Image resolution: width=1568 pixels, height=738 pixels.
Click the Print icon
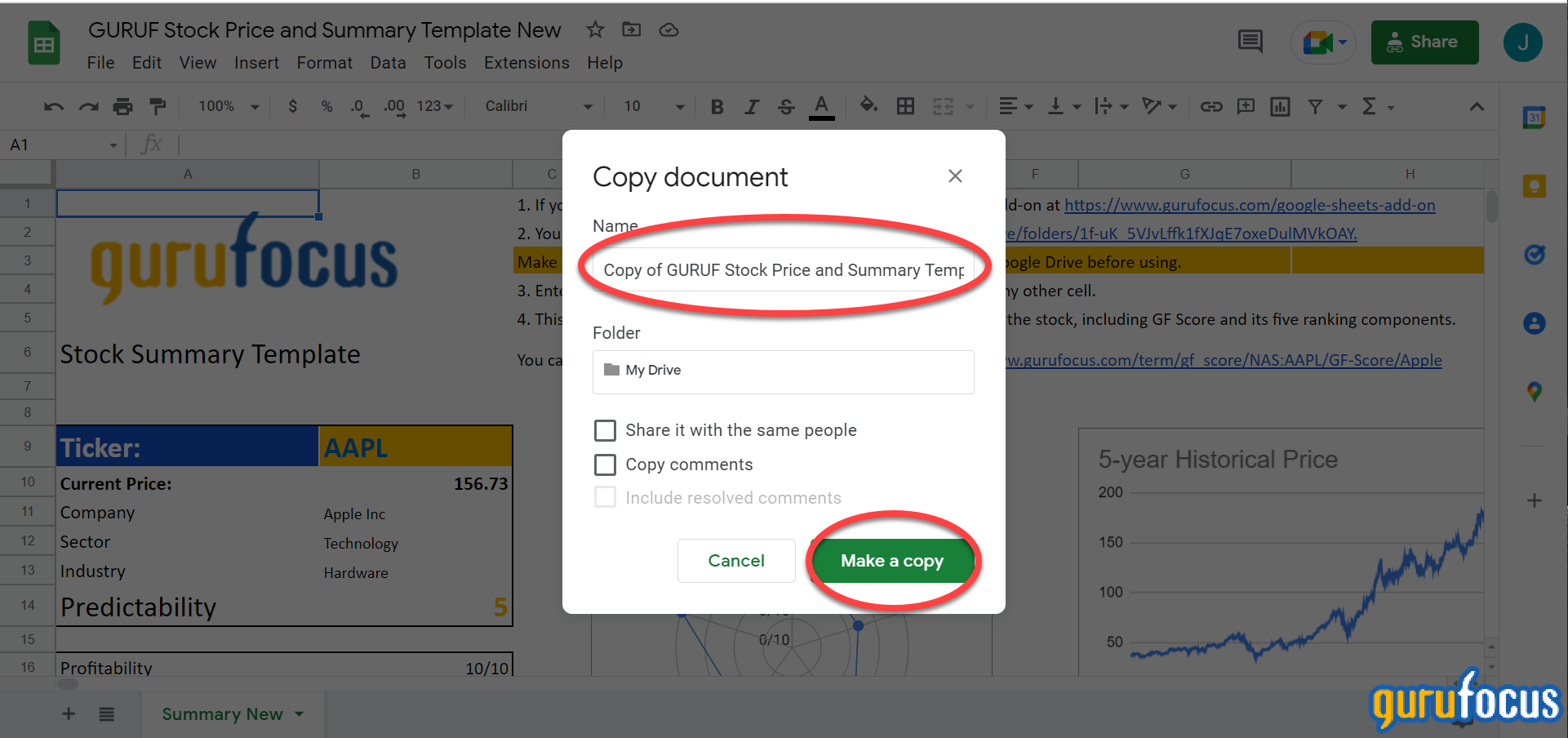(x=122, y=106)
